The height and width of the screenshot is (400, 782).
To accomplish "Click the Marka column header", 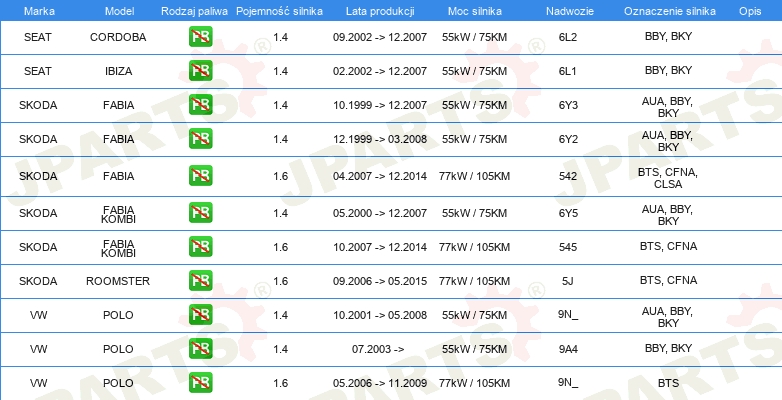I will (x=38, y=11).
